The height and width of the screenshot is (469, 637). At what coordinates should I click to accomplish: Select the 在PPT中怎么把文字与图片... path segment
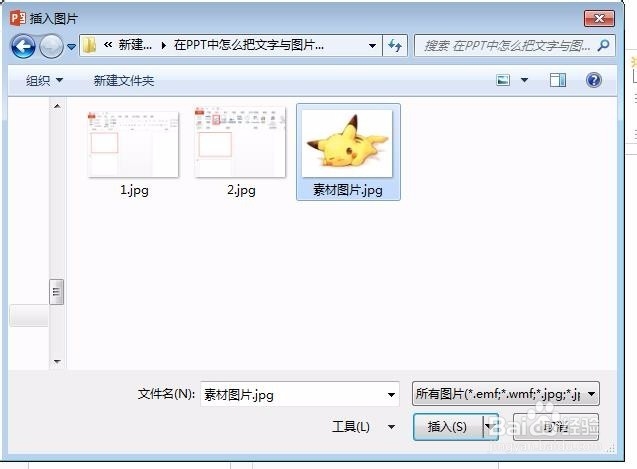[249, 45]
